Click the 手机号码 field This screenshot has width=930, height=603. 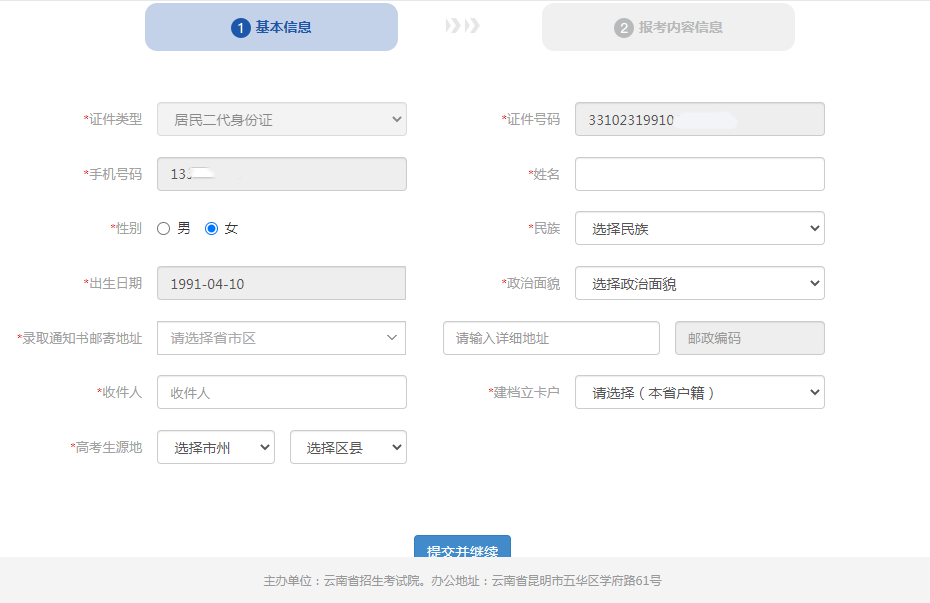click(x=281, y=174)
